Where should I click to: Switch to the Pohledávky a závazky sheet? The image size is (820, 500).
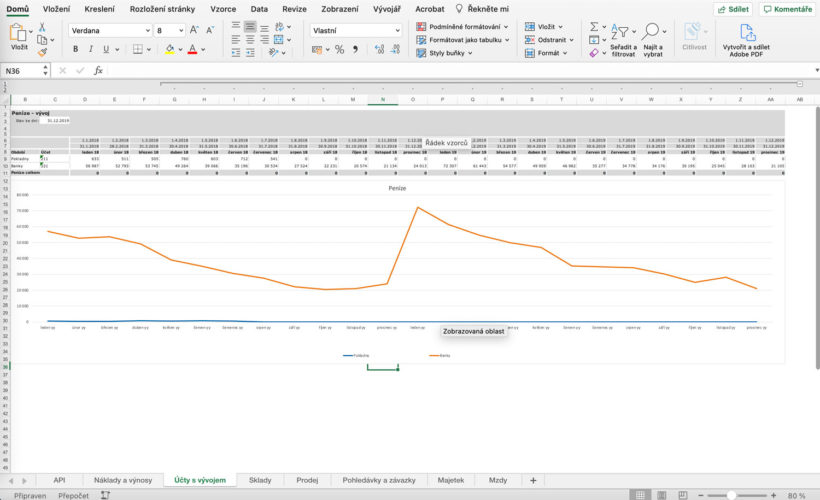tap(379, 480)
